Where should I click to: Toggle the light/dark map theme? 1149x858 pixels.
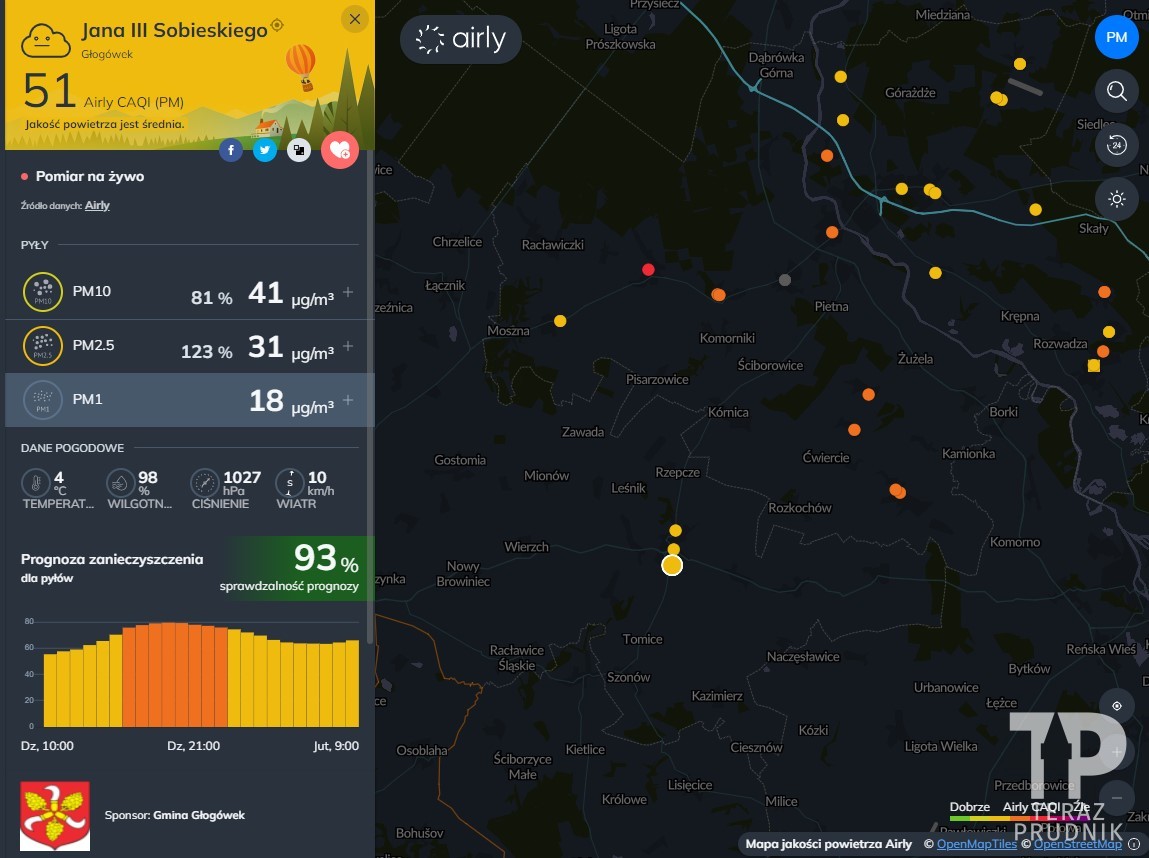tap(1116, 199)
